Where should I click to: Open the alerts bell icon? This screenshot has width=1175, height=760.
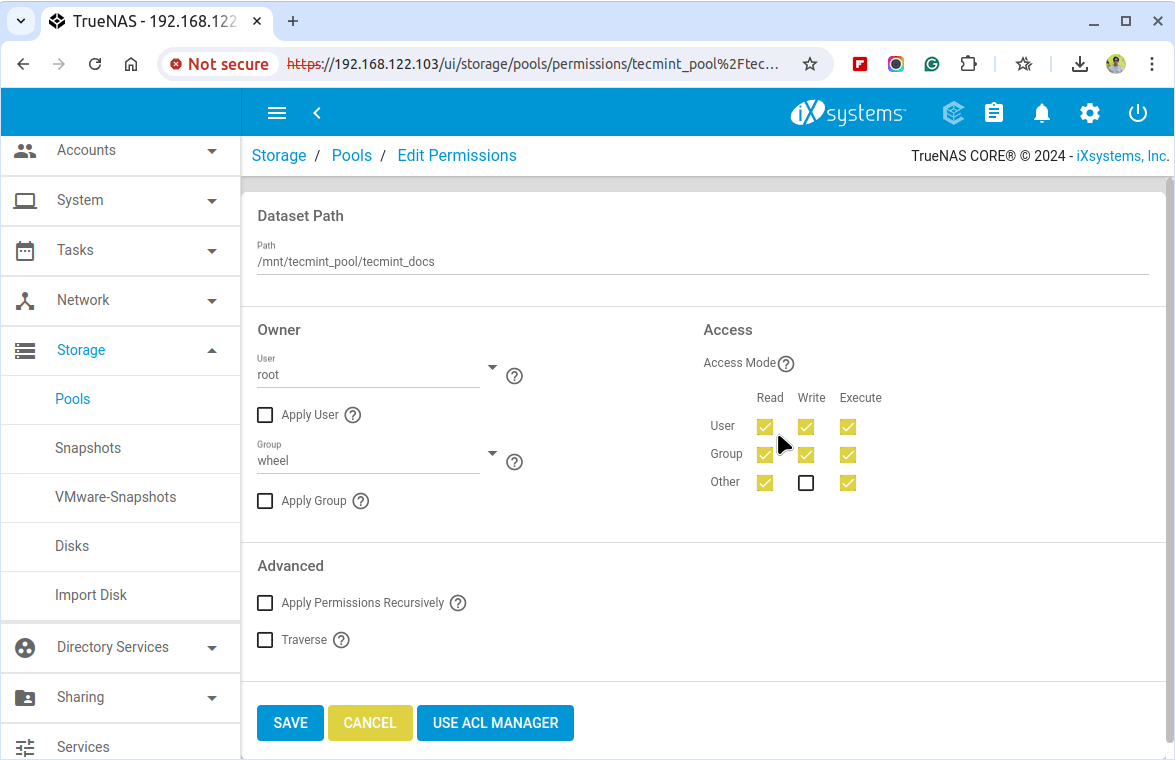click(1042, 113)
